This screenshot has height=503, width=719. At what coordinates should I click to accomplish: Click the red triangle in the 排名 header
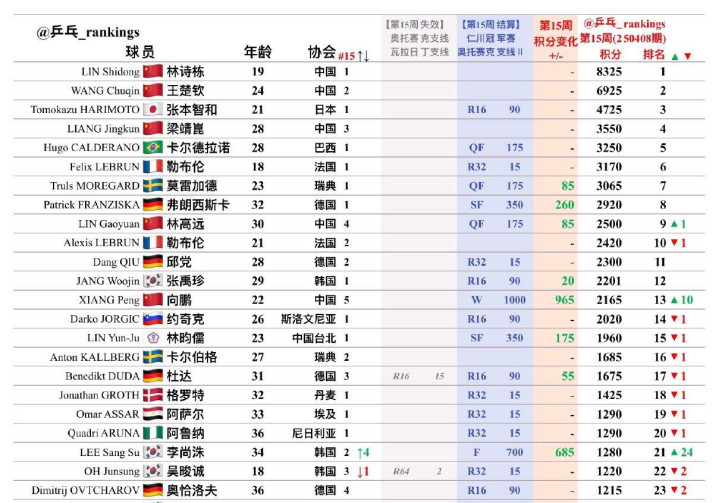click(687, 56)
